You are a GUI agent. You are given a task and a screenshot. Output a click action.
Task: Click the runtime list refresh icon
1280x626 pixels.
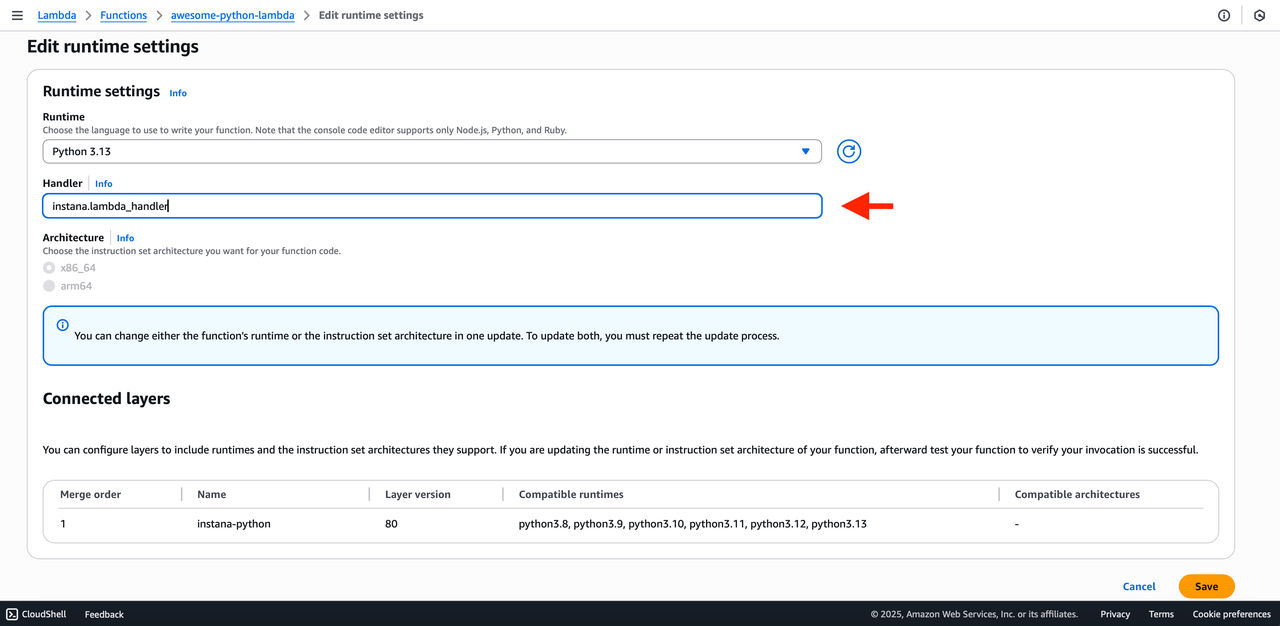tap(849, 151)
